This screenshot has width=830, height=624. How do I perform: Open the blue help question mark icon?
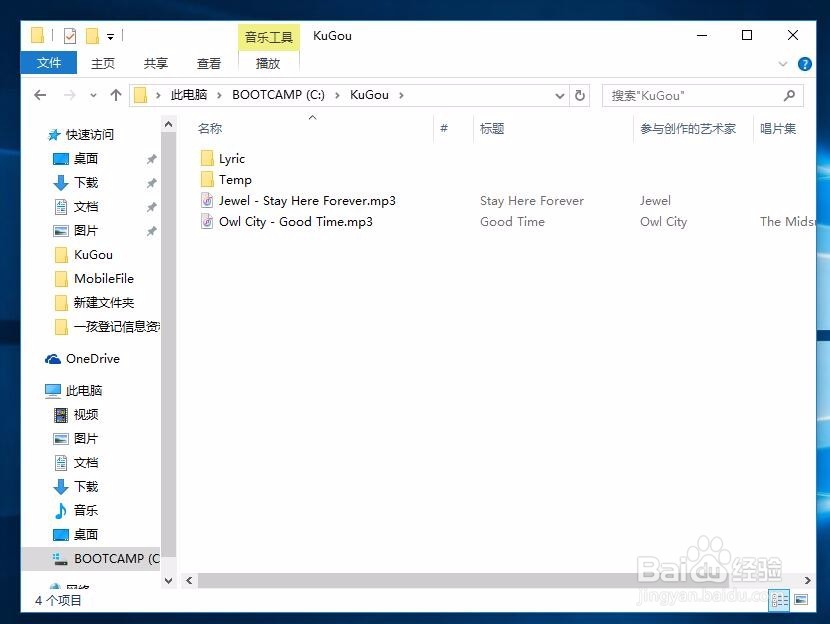[x=805, y=64]
